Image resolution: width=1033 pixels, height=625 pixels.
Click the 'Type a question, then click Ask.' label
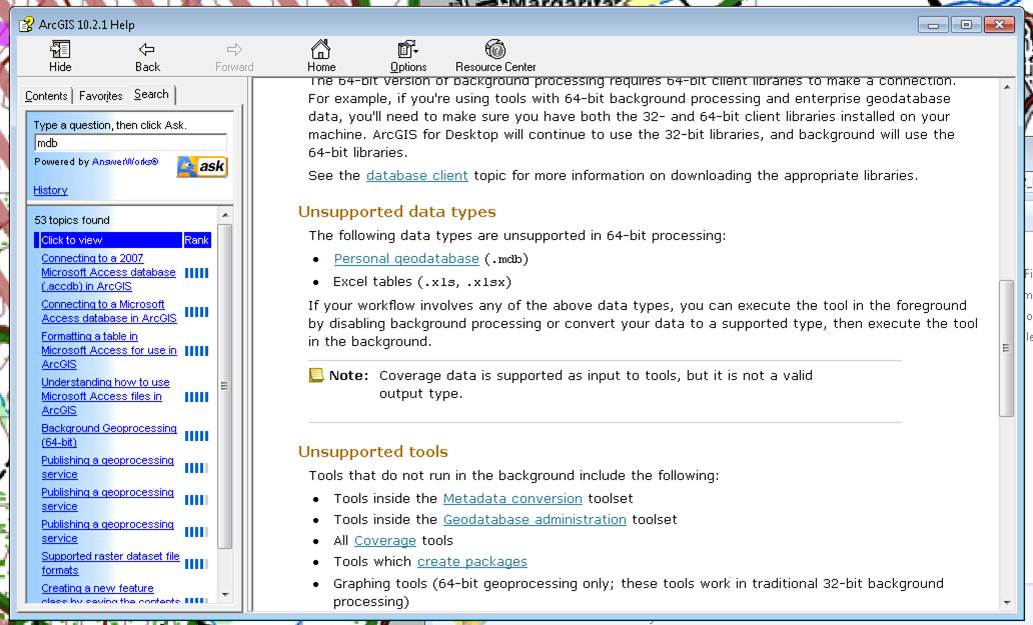pos(110,125)
